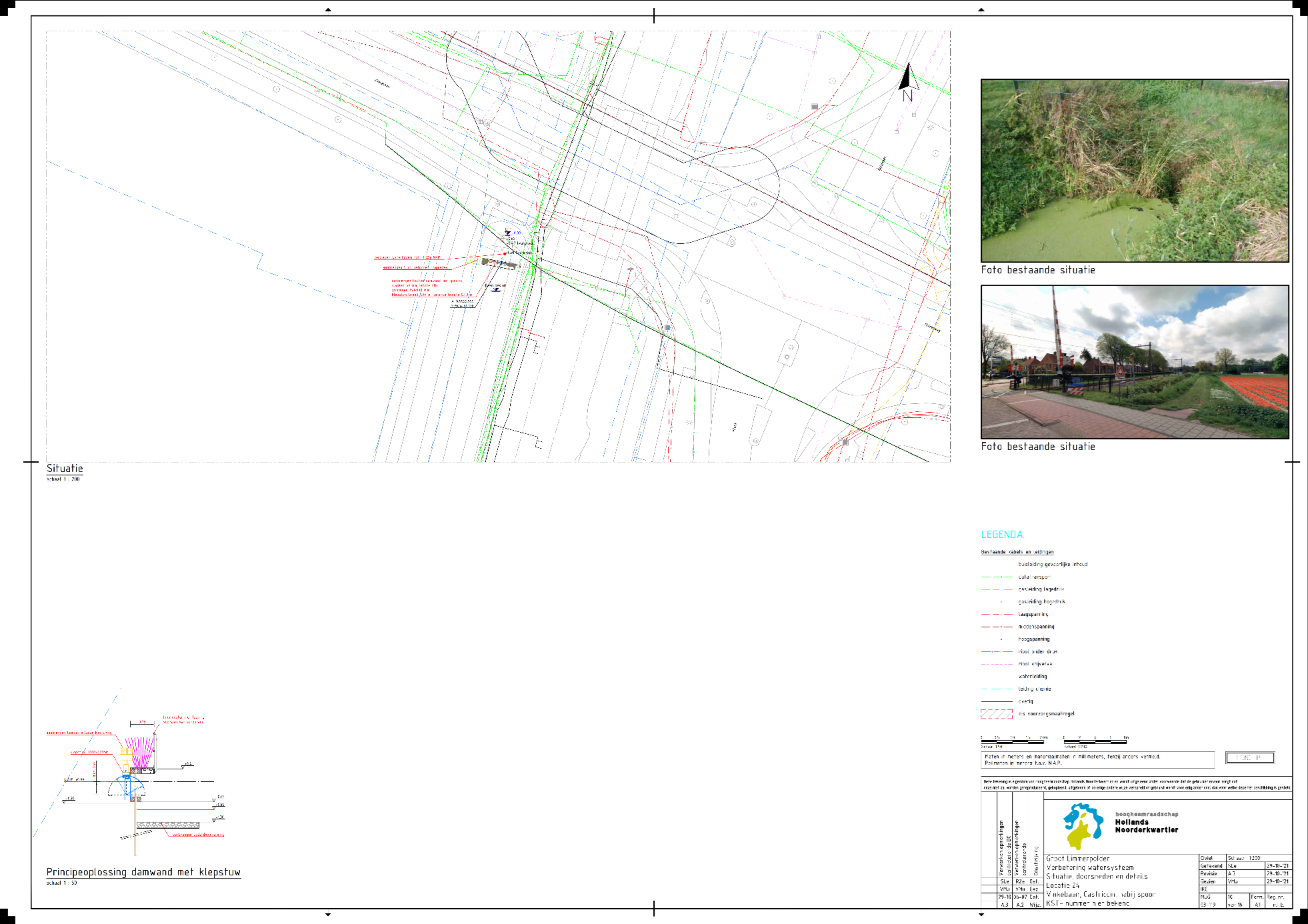Click the 'N.A.P. +0.00' level label in the detail
Viewport: 1308px width, 924px height.
coord(75,779)
